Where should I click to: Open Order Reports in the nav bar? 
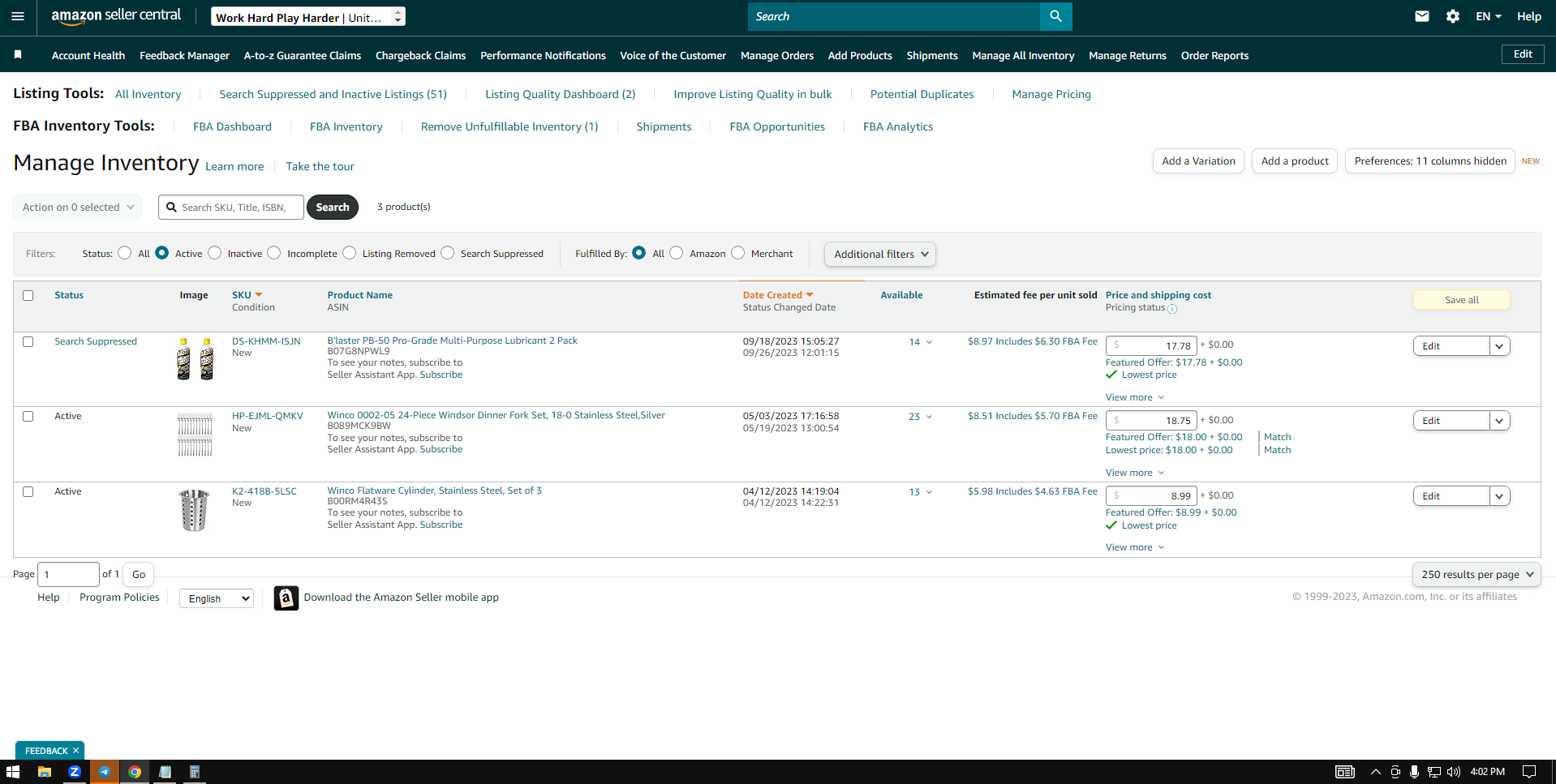(x=1214, y=55)
